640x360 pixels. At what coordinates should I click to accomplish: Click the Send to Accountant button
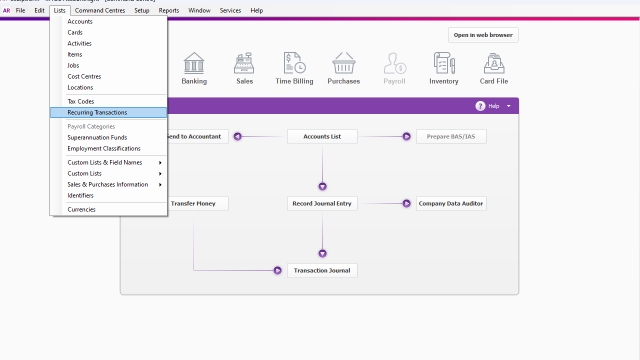pos(198,136)
